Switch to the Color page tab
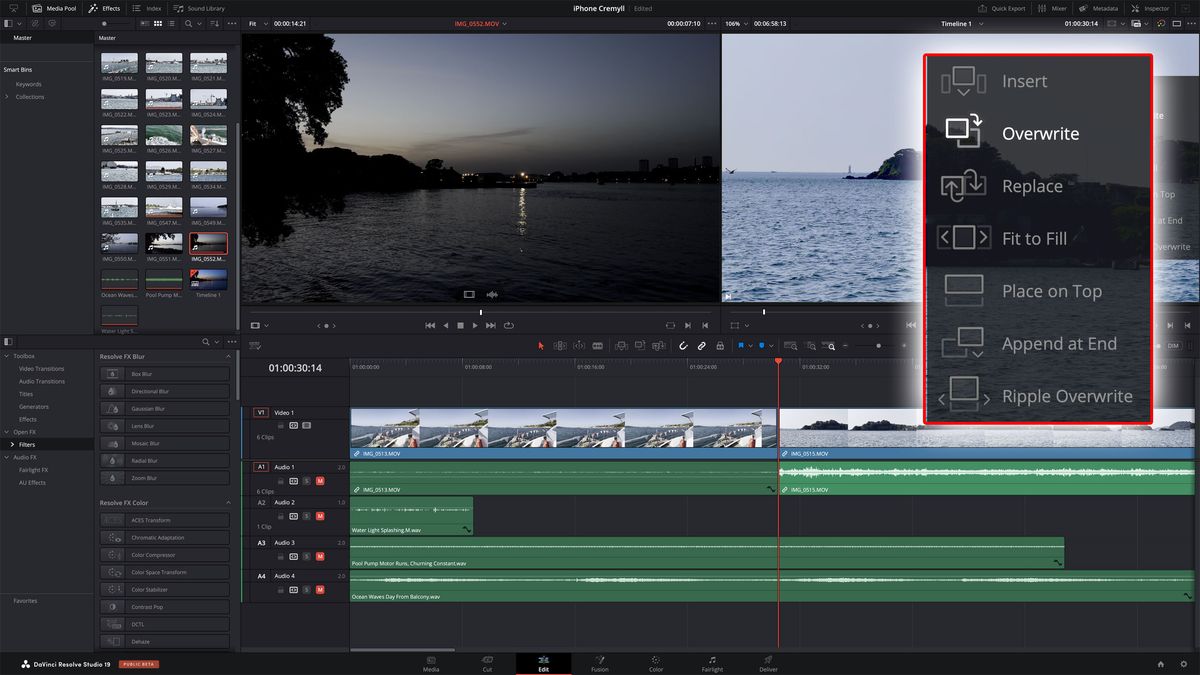The height and width of the screenshot is (675, 1200). click(655, 663)
